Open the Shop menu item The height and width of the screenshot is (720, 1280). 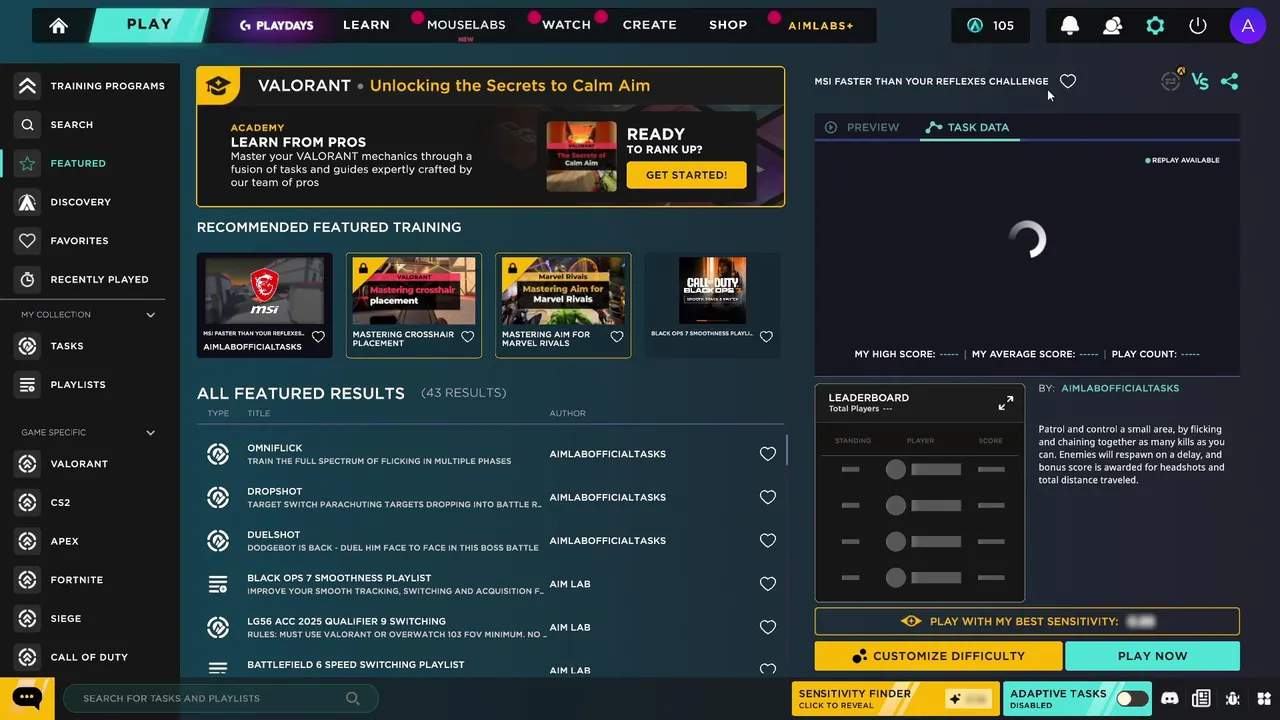[x=728, y=25]
